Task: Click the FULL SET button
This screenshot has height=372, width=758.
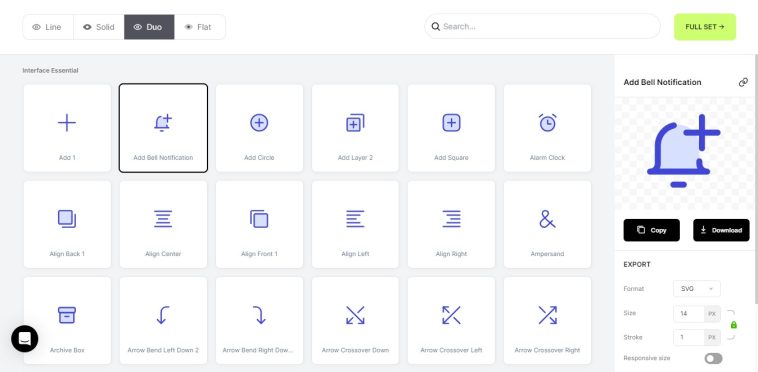Action: 705,27
